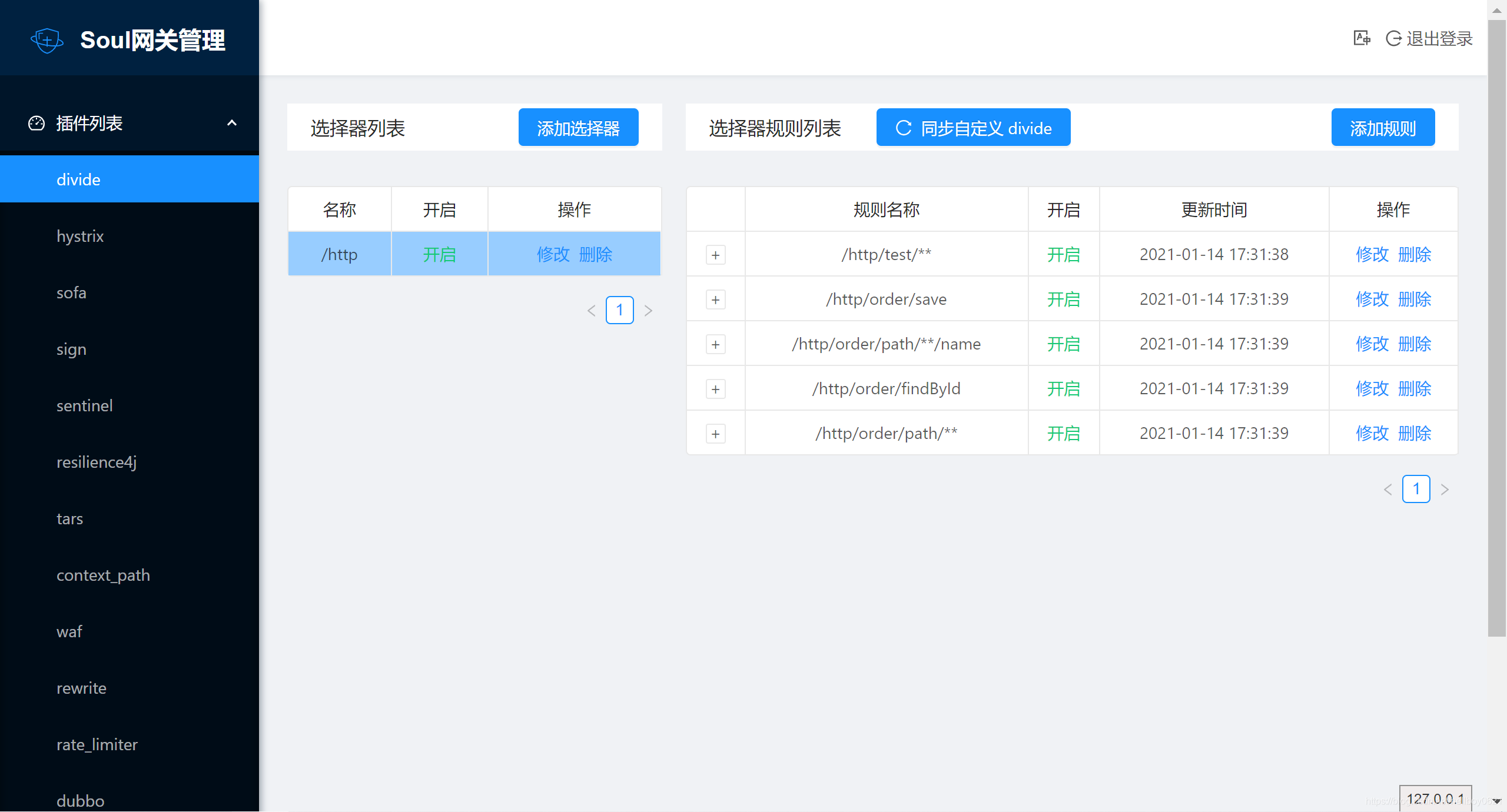Viewport: 1507px width, 812px height.
Task: Click the logout icon beside 退出登录
Action: [1393, 38]
